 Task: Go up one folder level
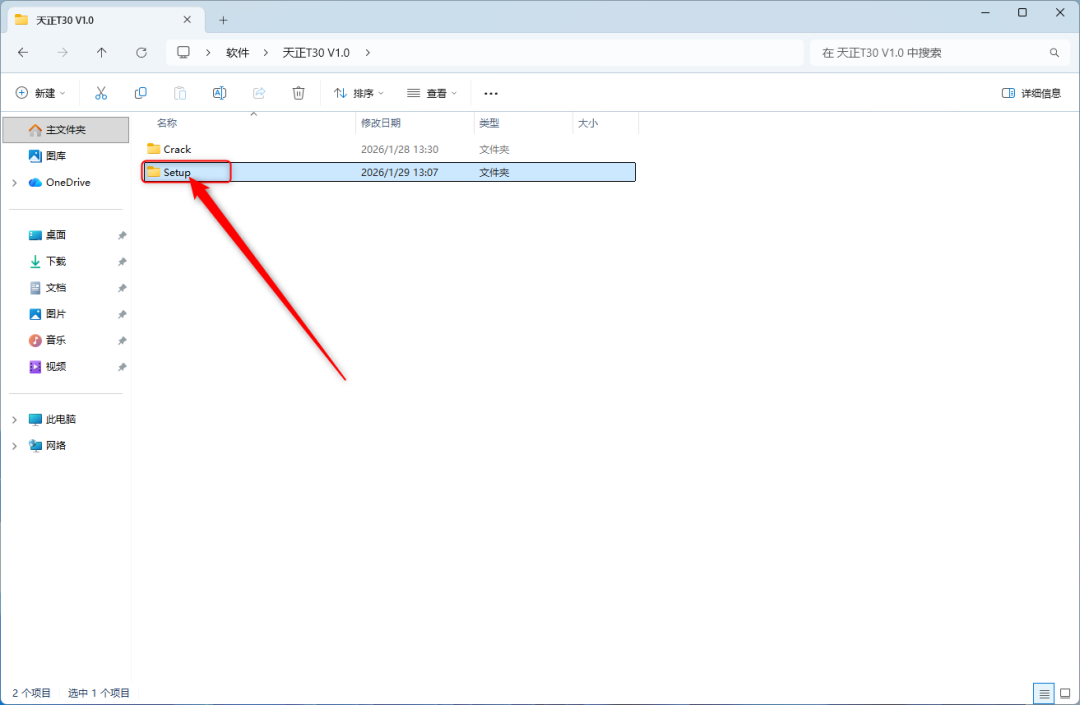101,52
